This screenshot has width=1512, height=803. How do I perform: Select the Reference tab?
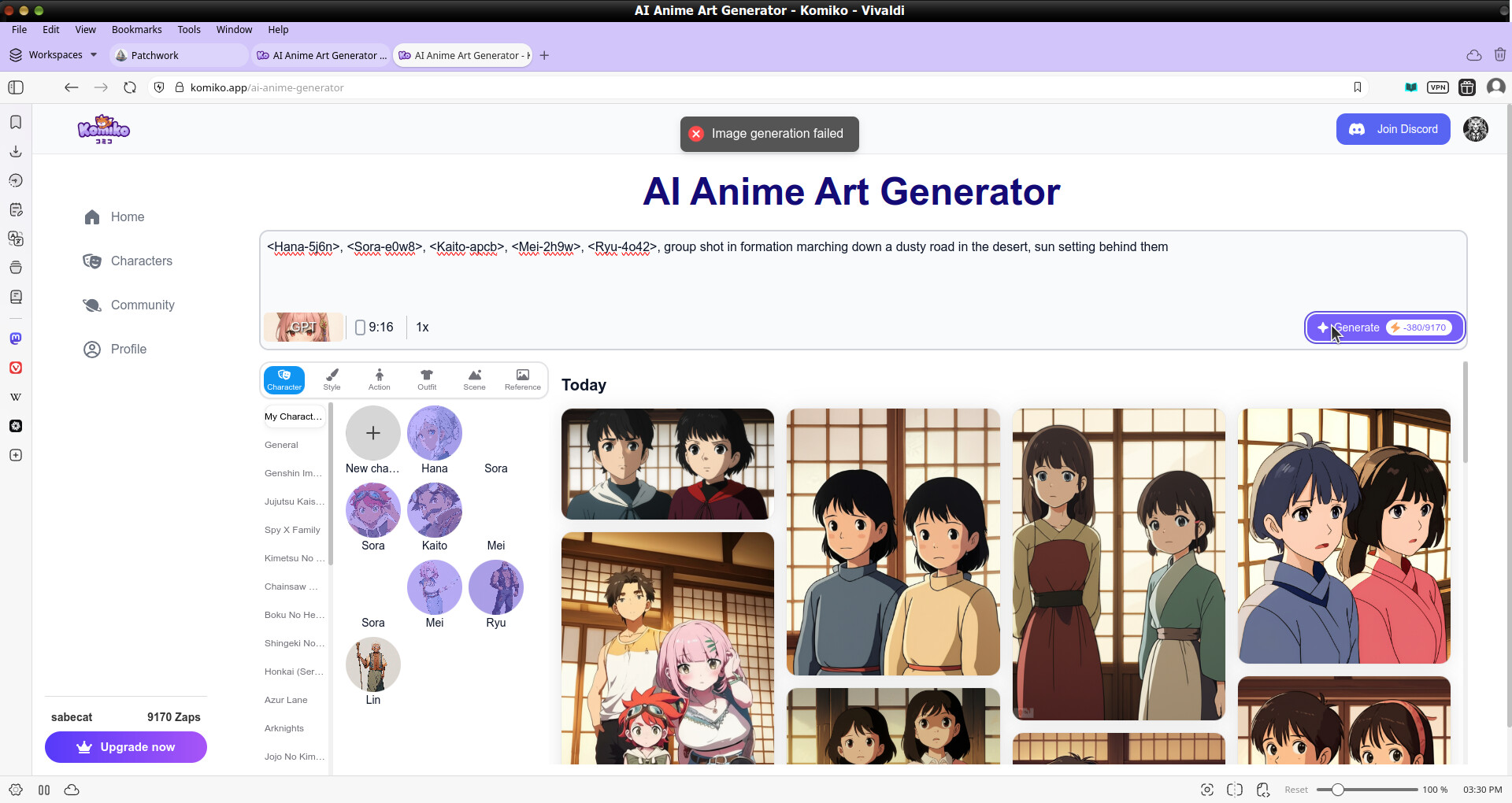pos(523,379)
